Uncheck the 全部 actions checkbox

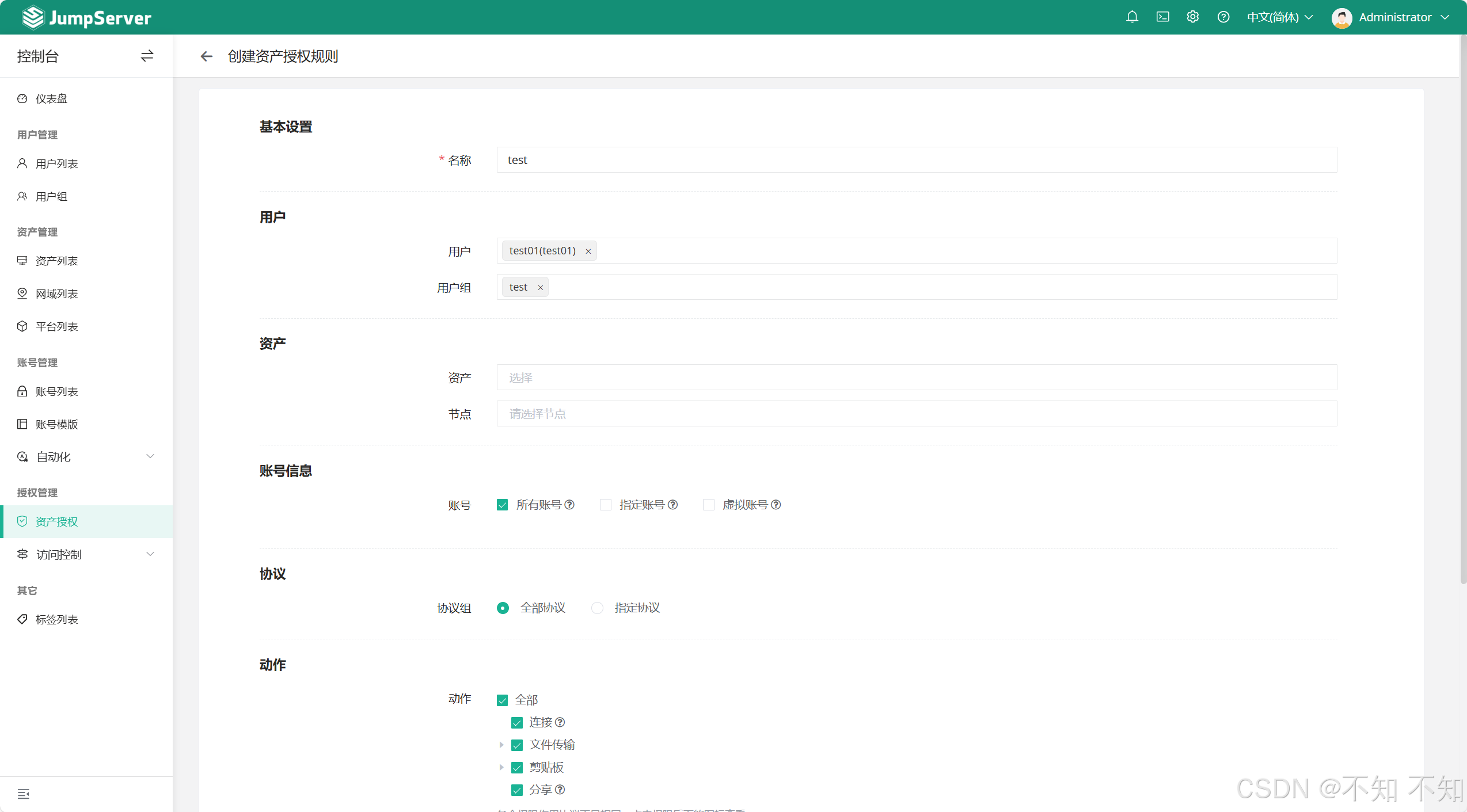(502, 700)
